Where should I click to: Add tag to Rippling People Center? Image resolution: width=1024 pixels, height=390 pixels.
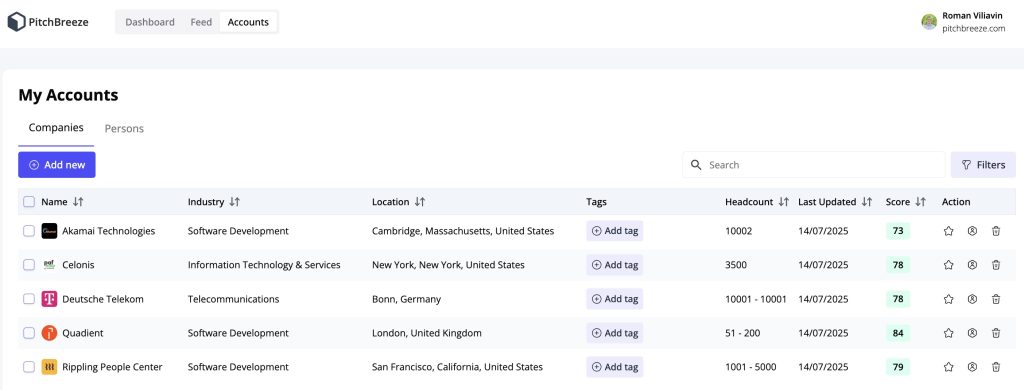click(x=615, y=366)
